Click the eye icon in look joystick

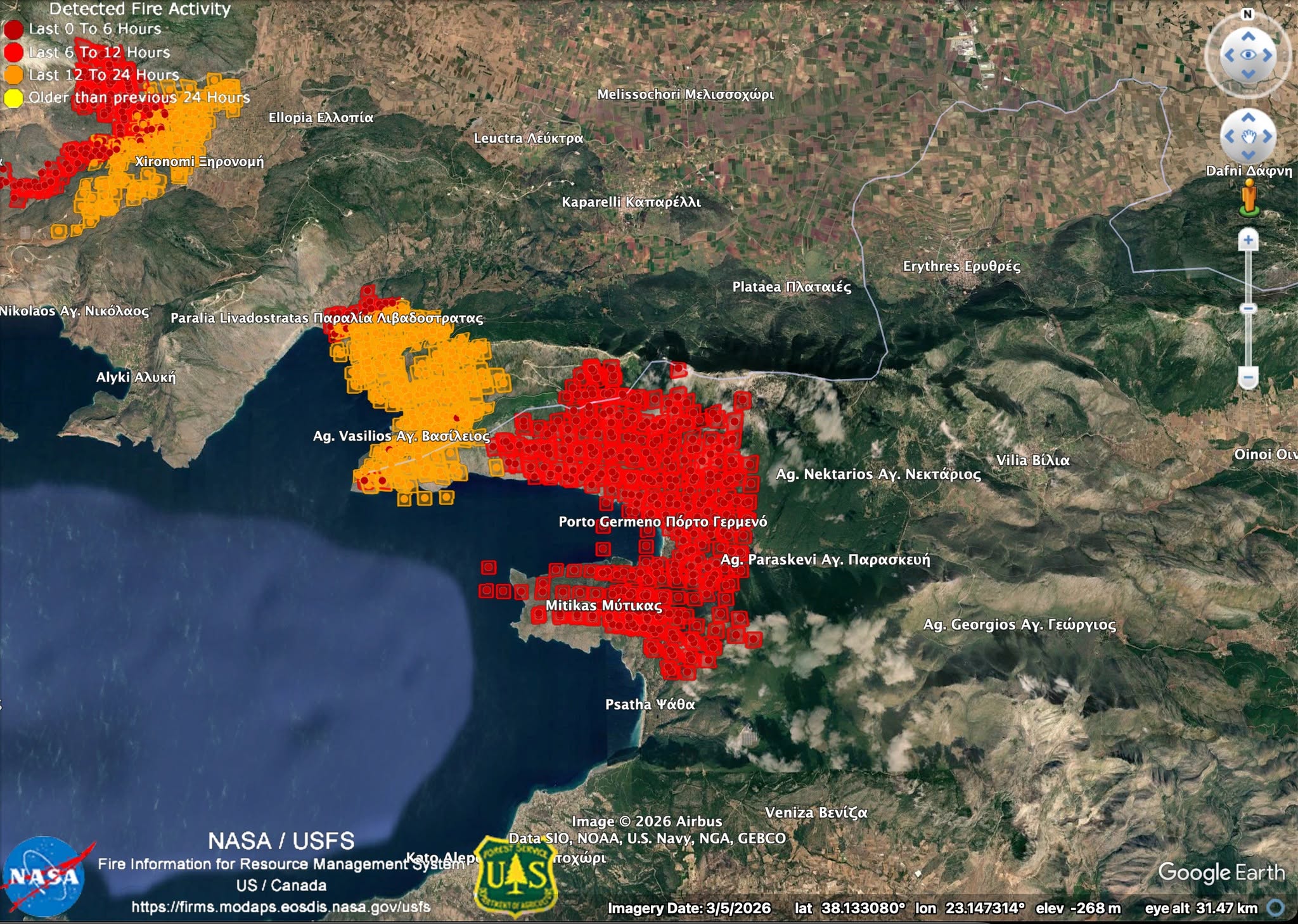pyautogui.click(x=1248, y=55)
